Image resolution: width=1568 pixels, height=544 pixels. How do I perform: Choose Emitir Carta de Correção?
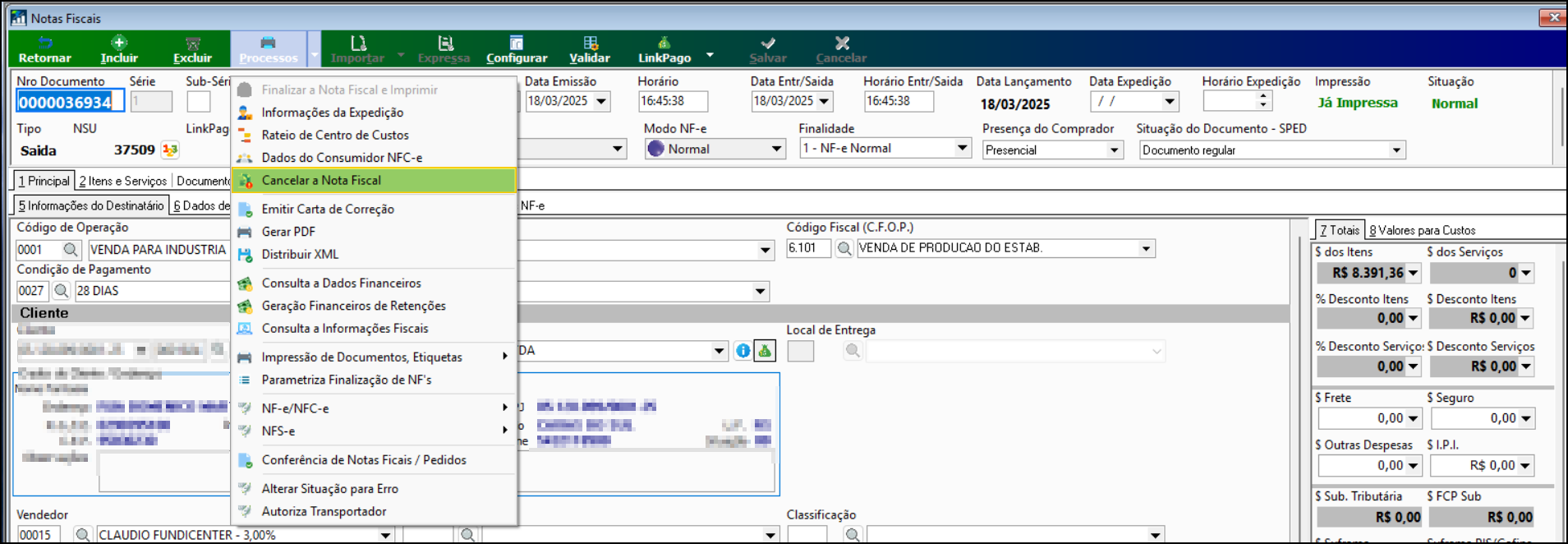[x=375, y=210]
